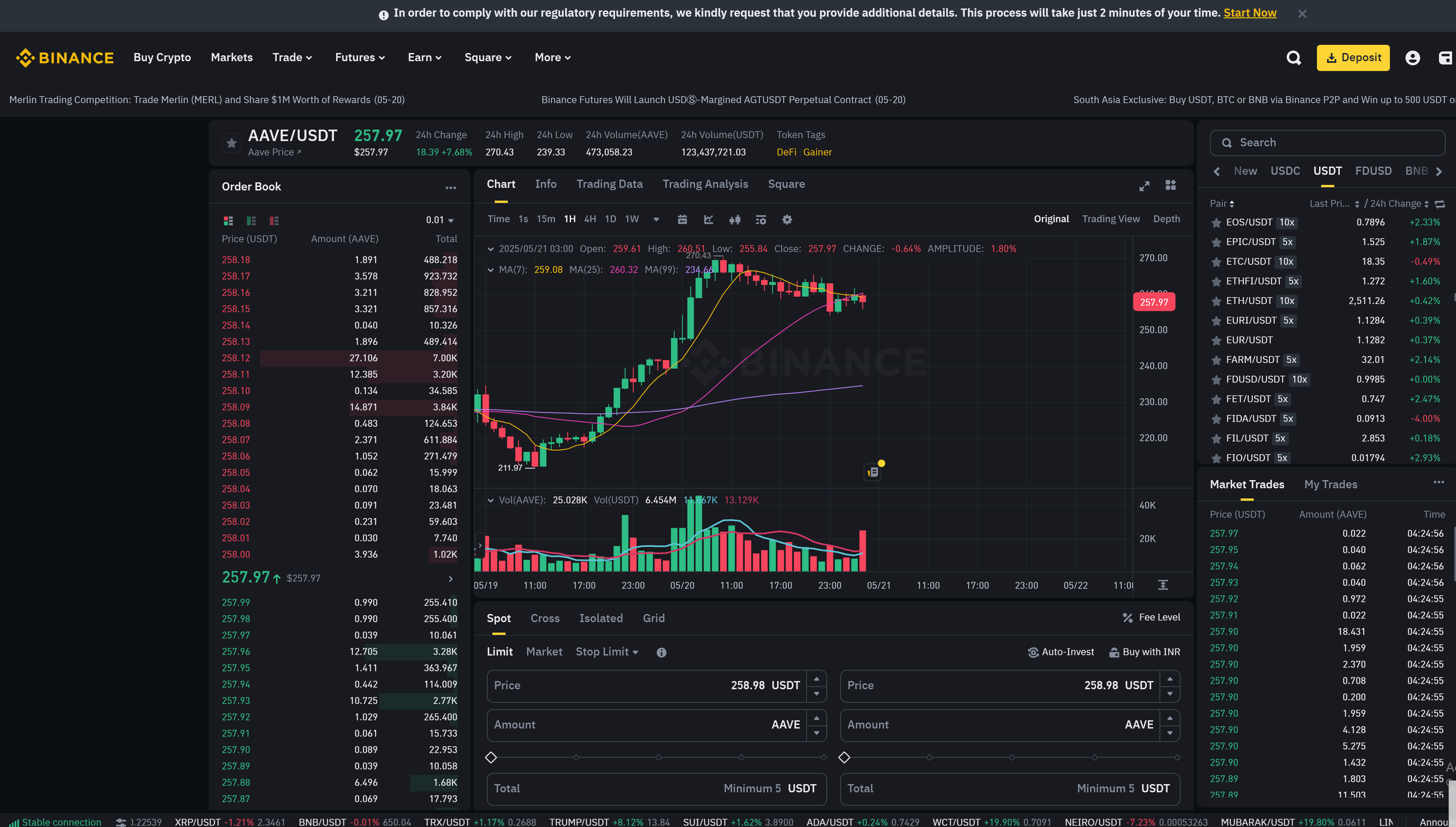Switch to the Info tab
Viewport: 1456px width, 827px height.
click(546, 184)
